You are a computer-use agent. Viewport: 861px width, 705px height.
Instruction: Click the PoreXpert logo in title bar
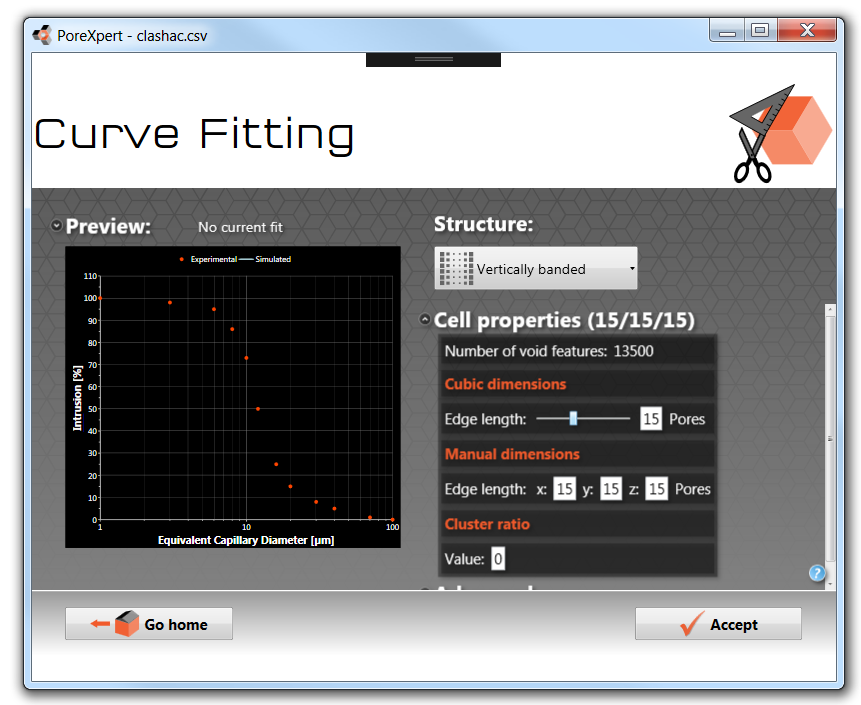coord(42,34)
